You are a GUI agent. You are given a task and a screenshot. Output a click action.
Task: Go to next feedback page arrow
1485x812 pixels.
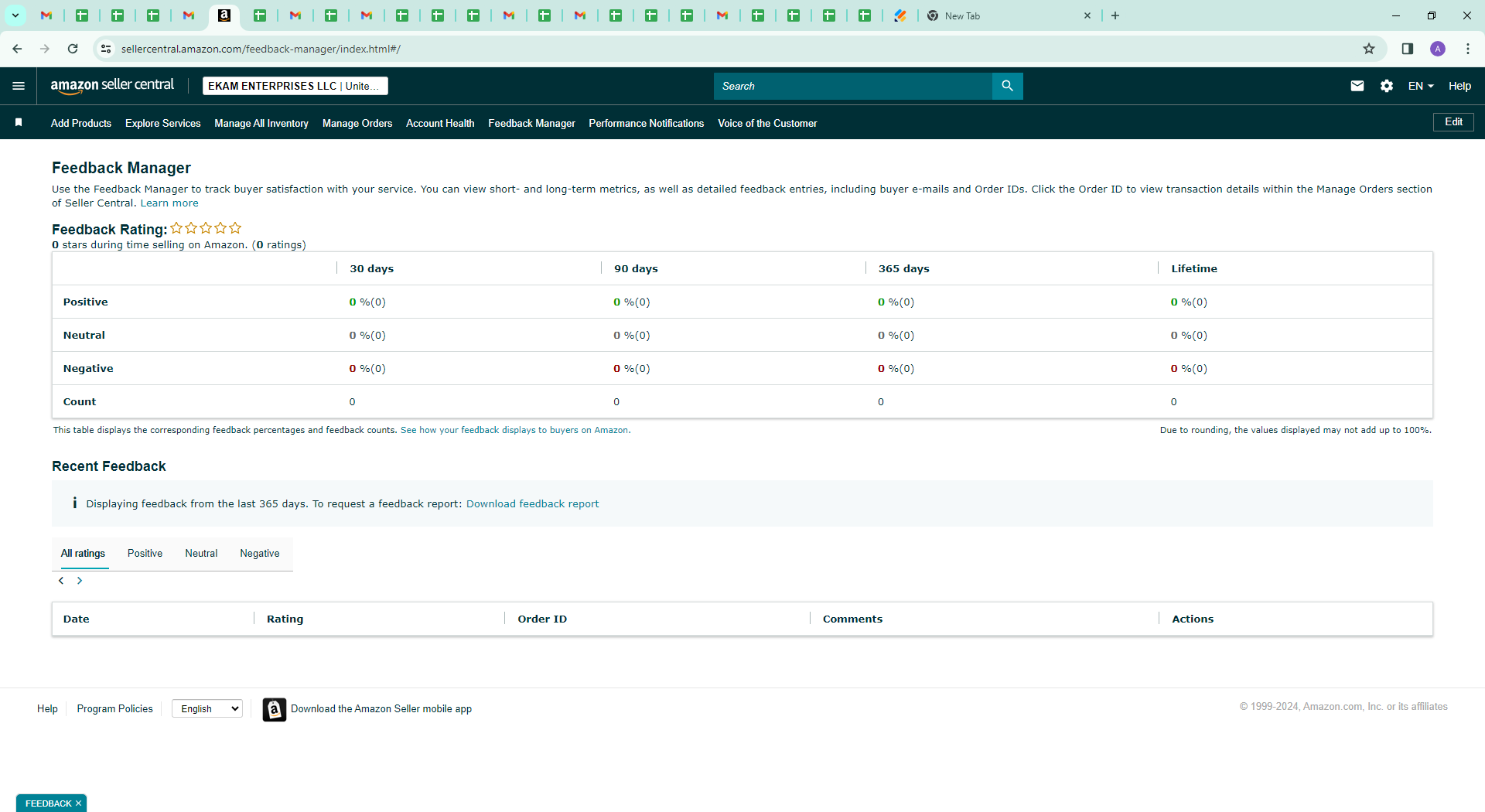80,581
